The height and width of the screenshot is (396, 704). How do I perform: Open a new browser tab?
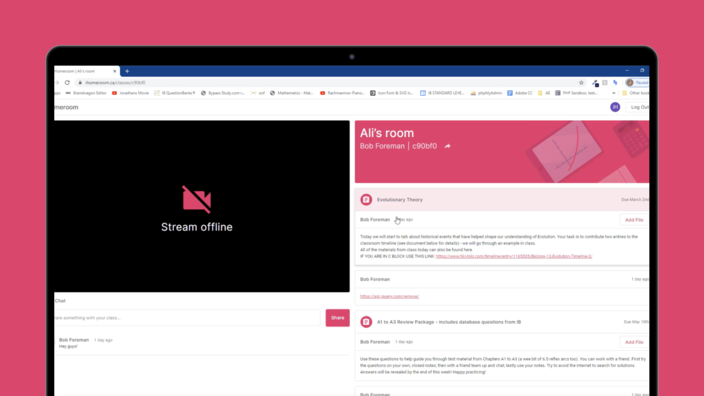[x=127, y=71]
